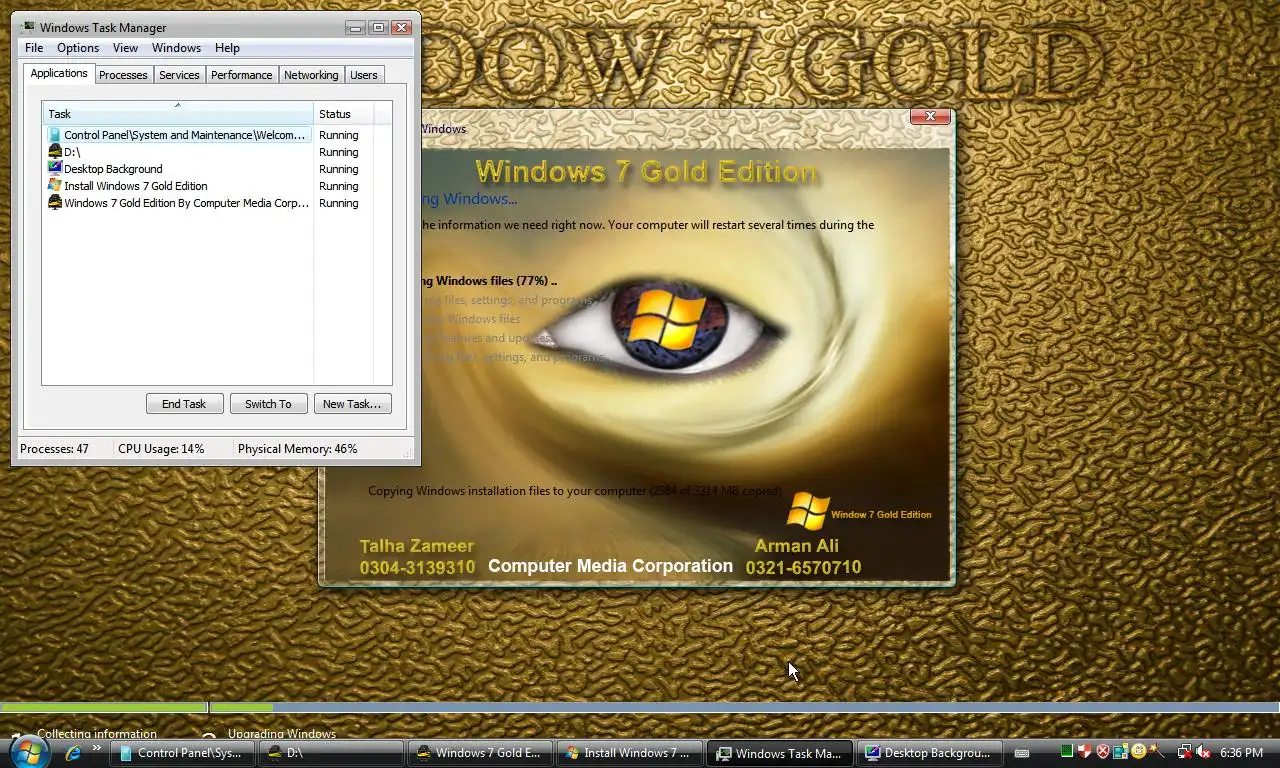Click the Physical Memory: 46% status entry
This screenshot has height=768, width=1280.
(297, 449)
